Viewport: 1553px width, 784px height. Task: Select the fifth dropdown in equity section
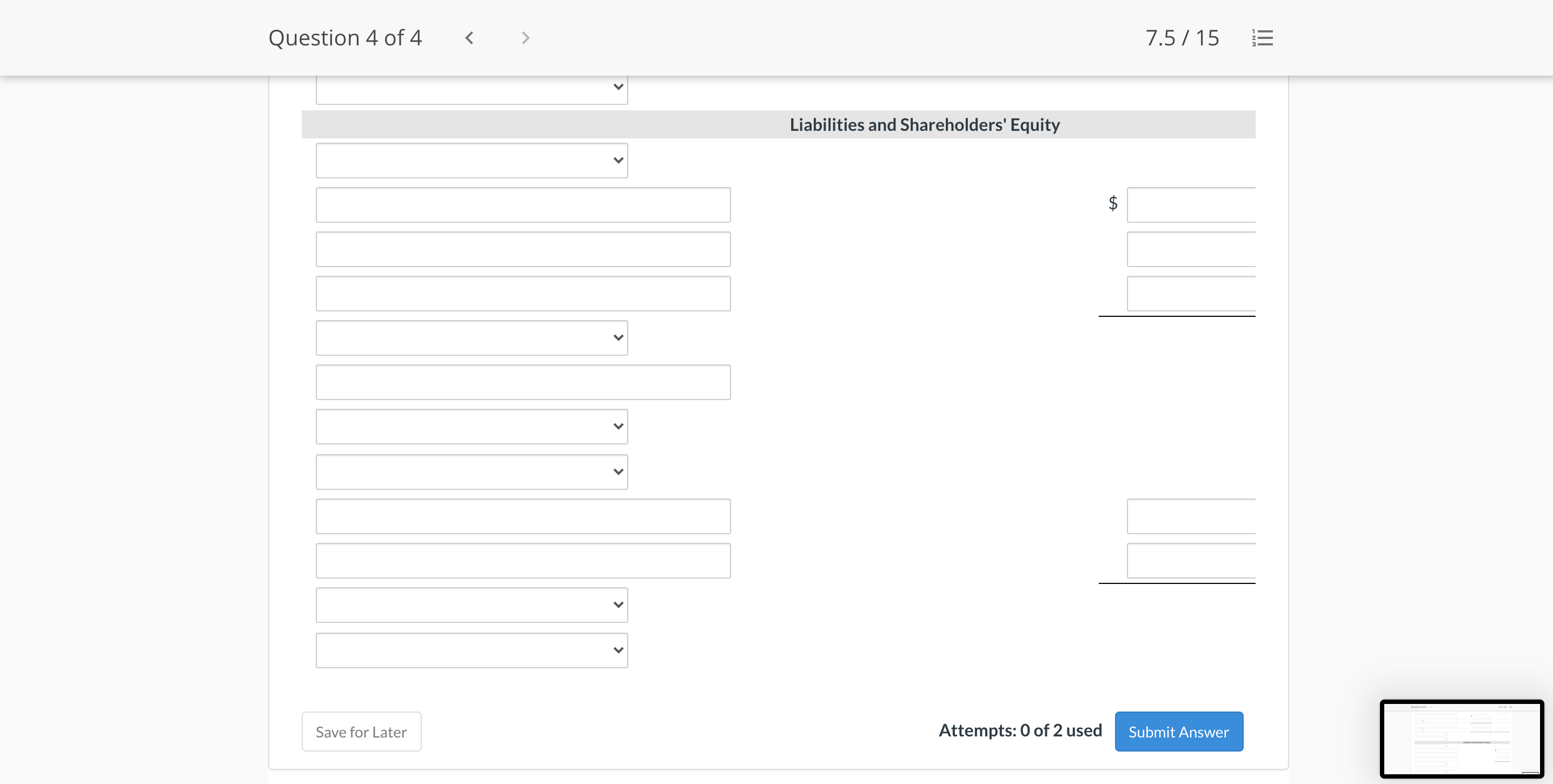coord(472,604)
